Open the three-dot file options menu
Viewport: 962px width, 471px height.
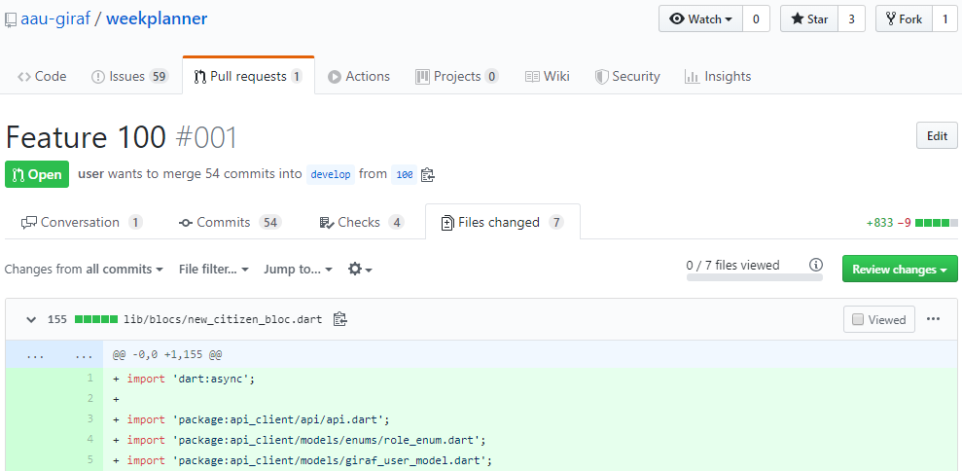tap(933, 319)
